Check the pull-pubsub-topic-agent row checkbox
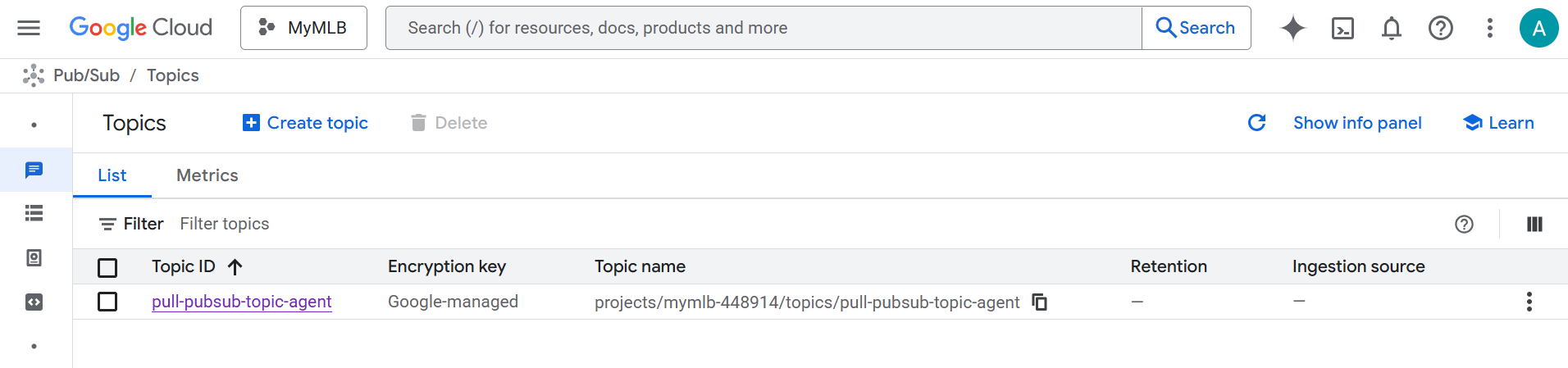1568x368 pixels. click(107, 302)
